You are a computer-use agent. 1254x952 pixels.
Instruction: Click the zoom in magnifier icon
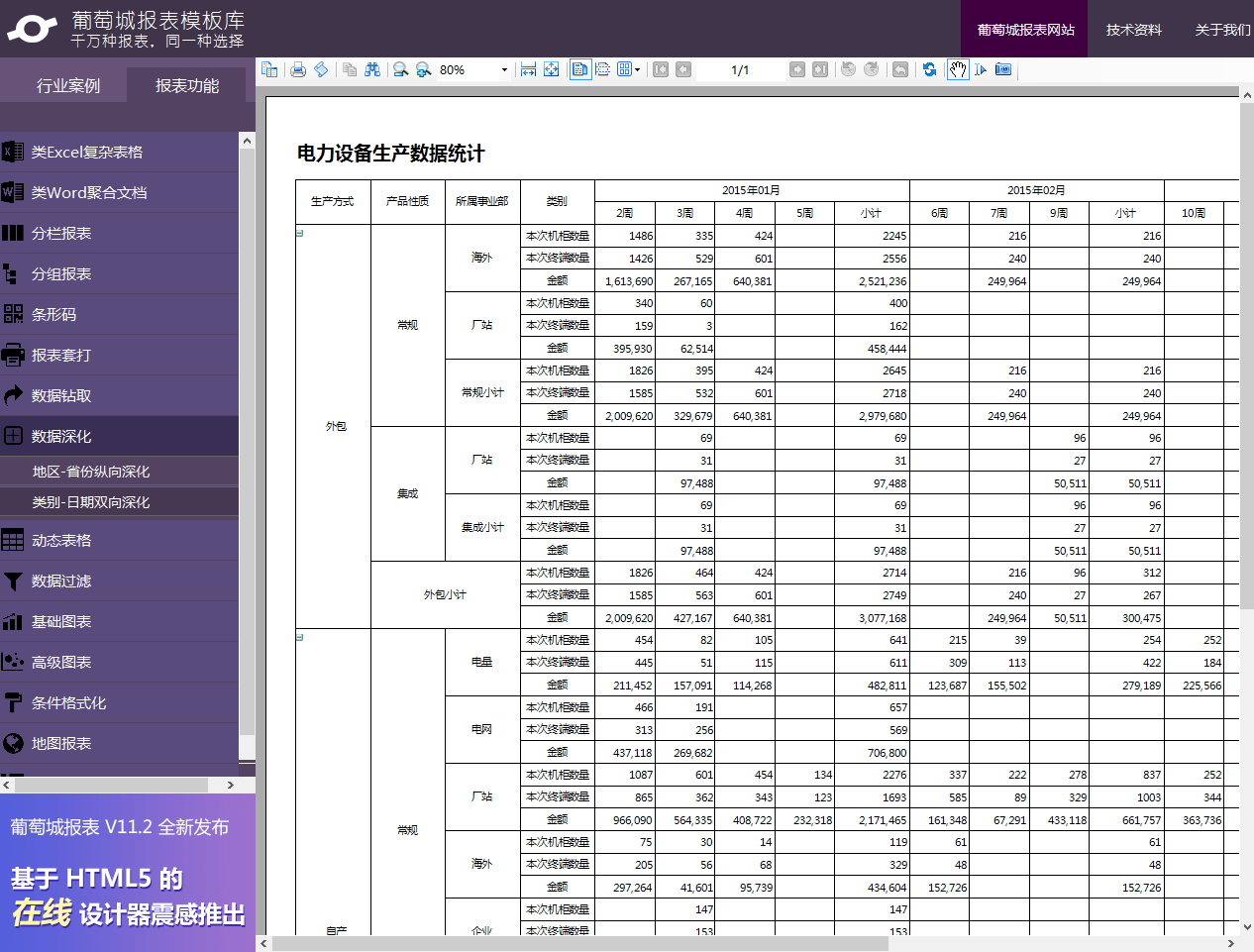[423, 69]
